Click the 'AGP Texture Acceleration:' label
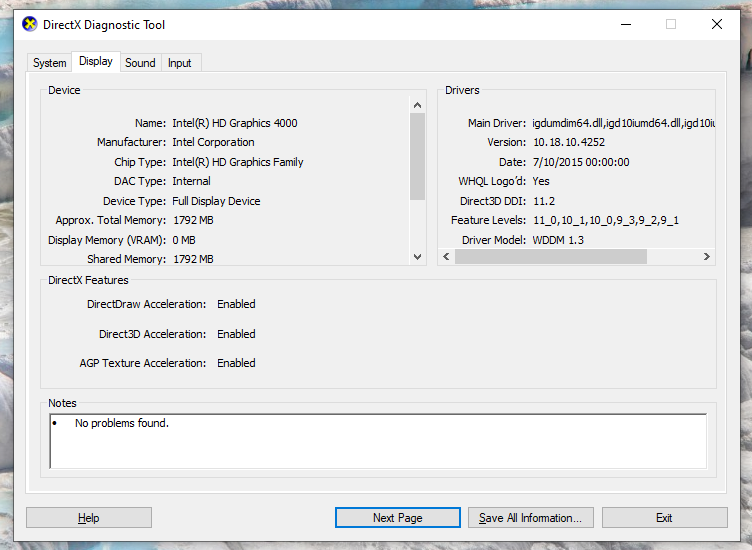 point(143,363)
